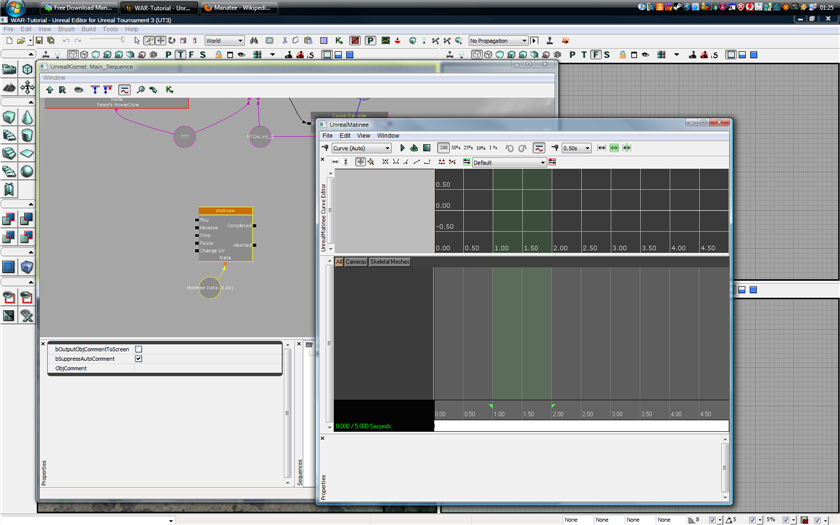Click the CSG Add icon in left toolbox
Image resolution: width=840 pixels, height=525 pixels.
coord(9,219)
